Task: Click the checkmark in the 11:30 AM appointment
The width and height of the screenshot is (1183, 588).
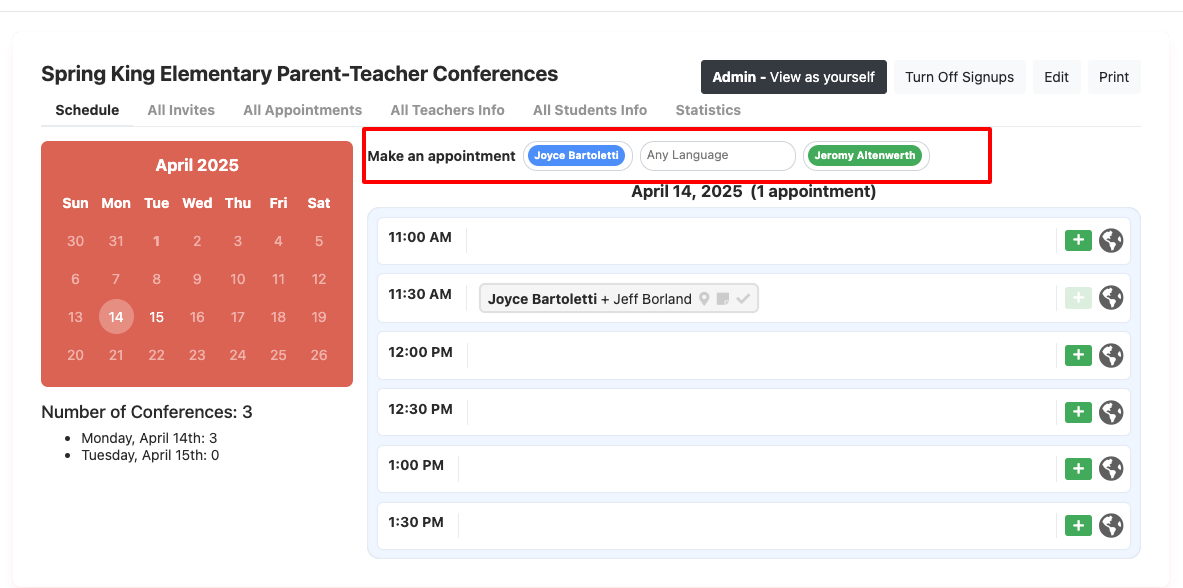Action: pos(742,298)
